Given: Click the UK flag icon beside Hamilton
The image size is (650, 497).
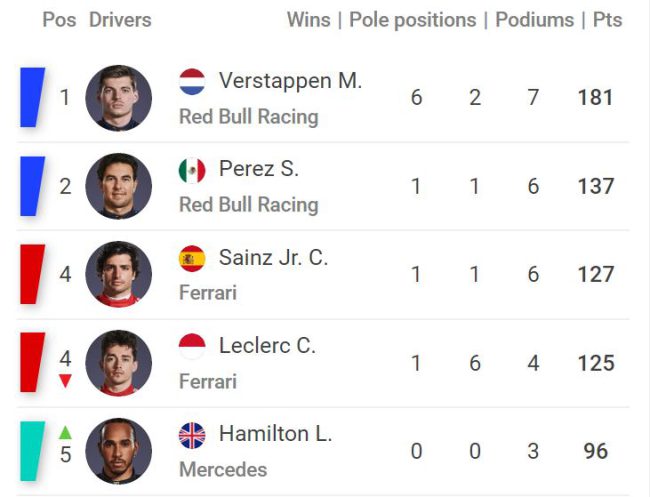Looking at the screenshot, I should [192, 436].
